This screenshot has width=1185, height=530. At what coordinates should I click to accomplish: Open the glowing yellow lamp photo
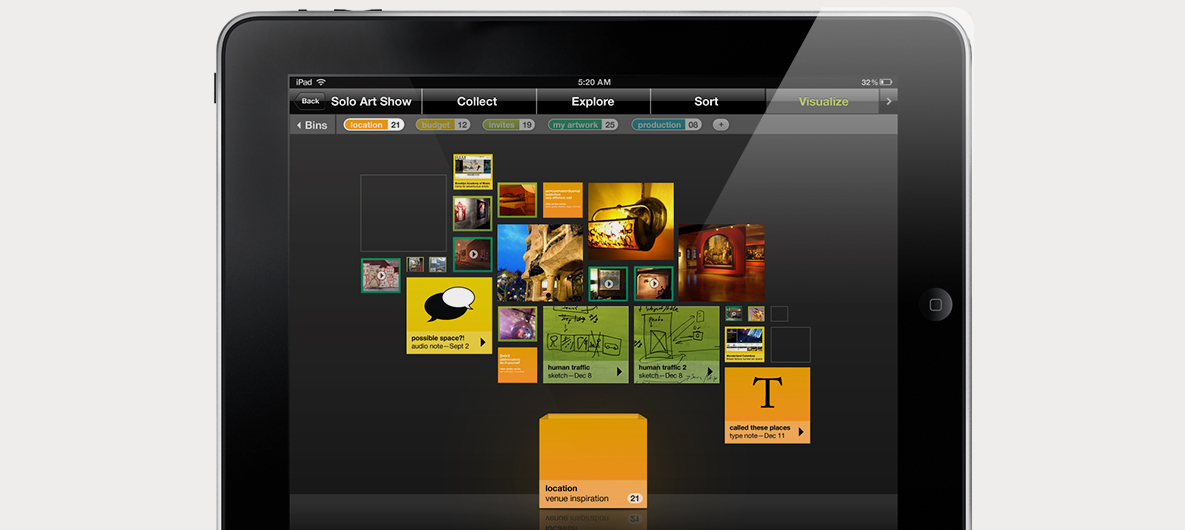630,221
